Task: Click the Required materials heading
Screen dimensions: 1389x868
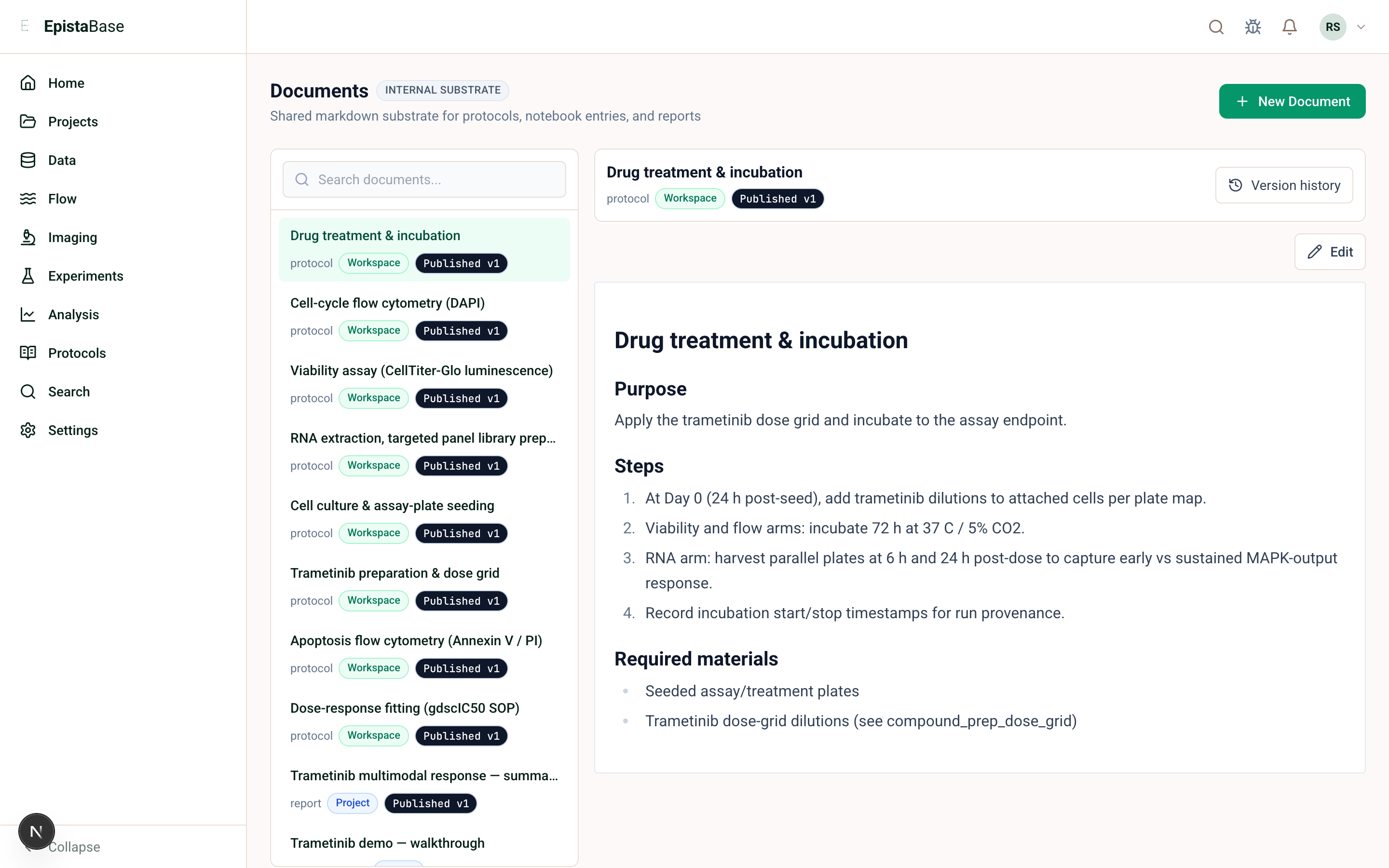Action: [x=695, y=658]
